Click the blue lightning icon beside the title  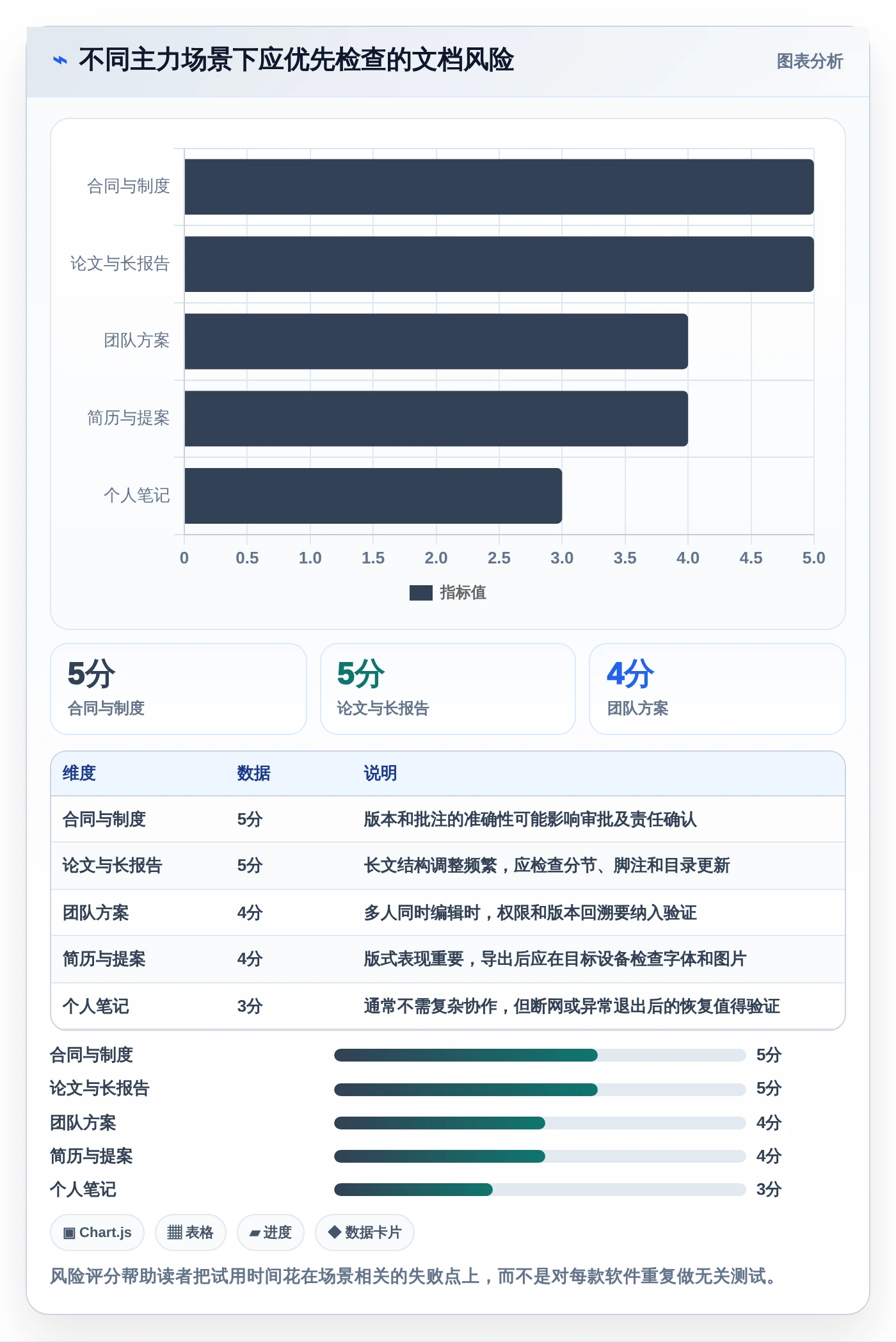coord(60,60)
